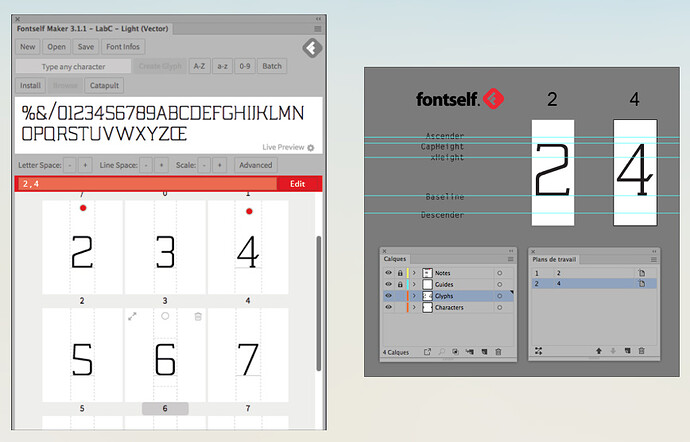The width and height of the screenshot is (690, 442).
Task: Hide the Notes layer via eye icon
Action: click(x=388, y=273)
